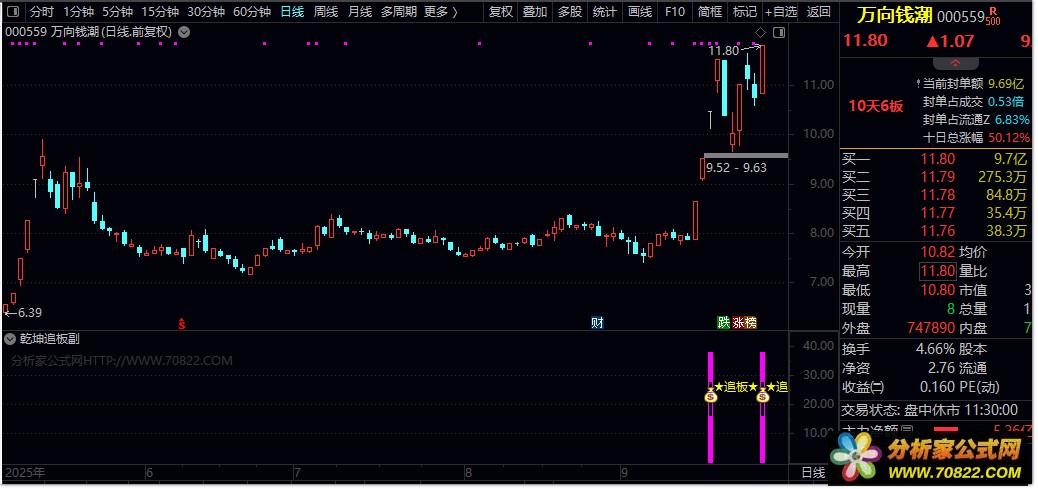Open the 日线 period selector at bottom right
This screenshot has height=489, width=1038.
pos(814,472)
